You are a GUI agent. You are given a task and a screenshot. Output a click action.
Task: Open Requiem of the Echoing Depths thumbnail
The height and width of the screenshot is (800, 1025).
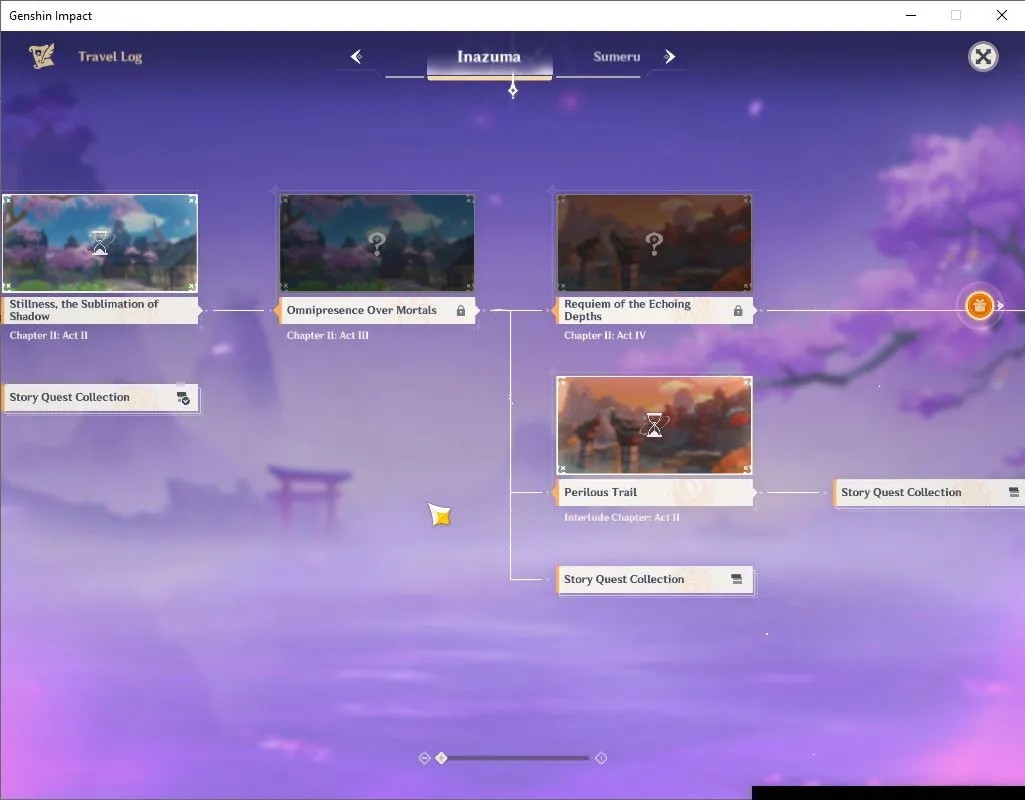point(654,242)
